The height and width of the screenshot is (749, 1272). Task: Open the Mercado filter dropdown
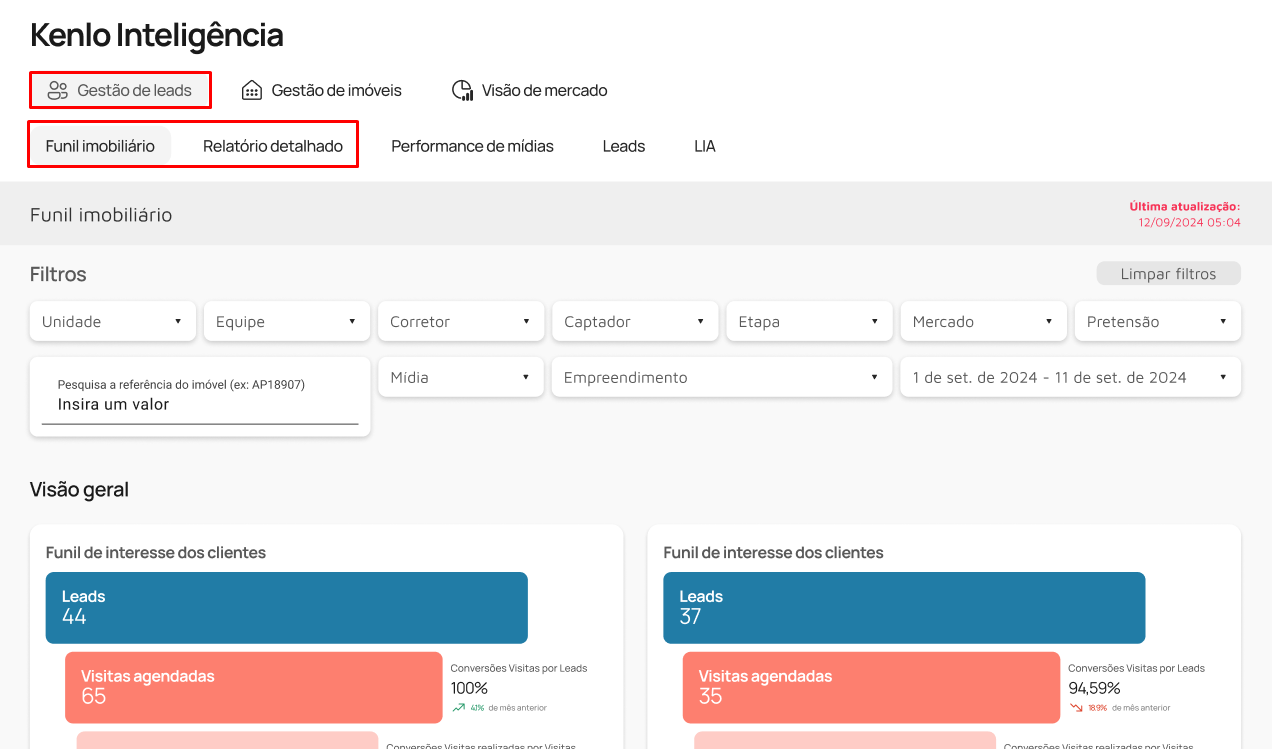pos(983,321)
